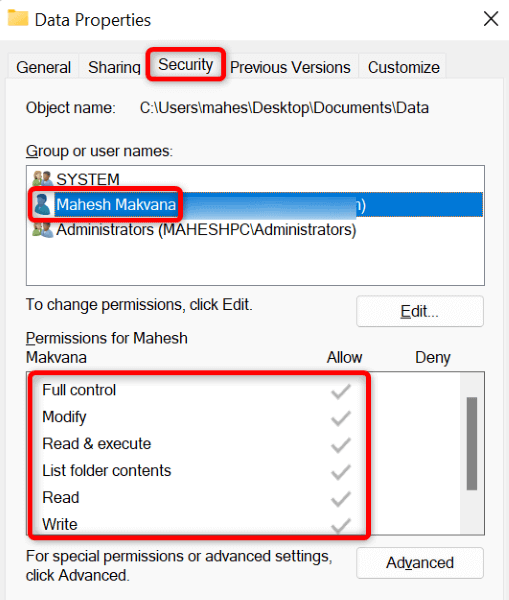Viewport: 509px width, 600px height.
Task: Click the SYSTEM group icon
Action: tap(42, 179)
